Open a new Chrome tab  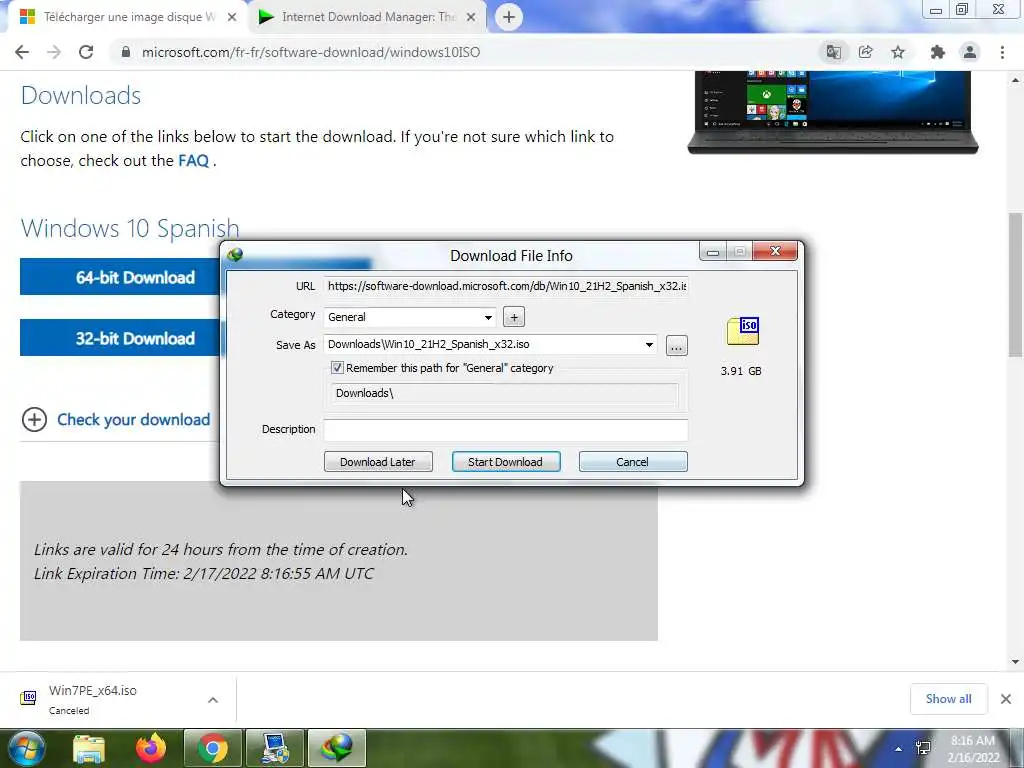click(509, 17)
